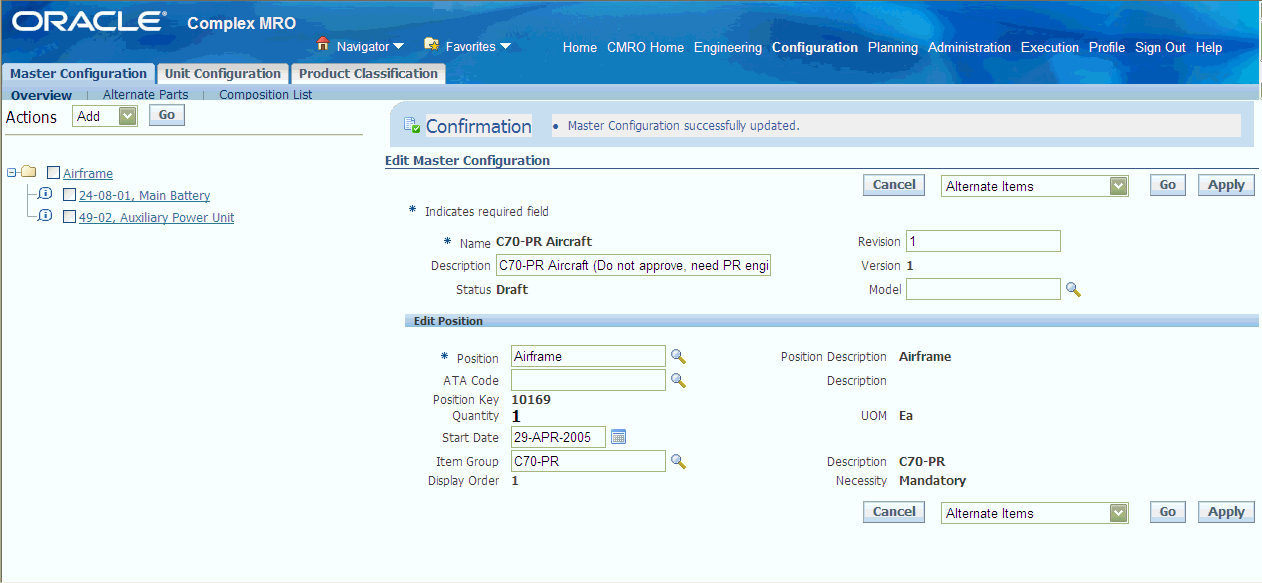
Task: Click into the Revision field
Action: pos(983,242)
